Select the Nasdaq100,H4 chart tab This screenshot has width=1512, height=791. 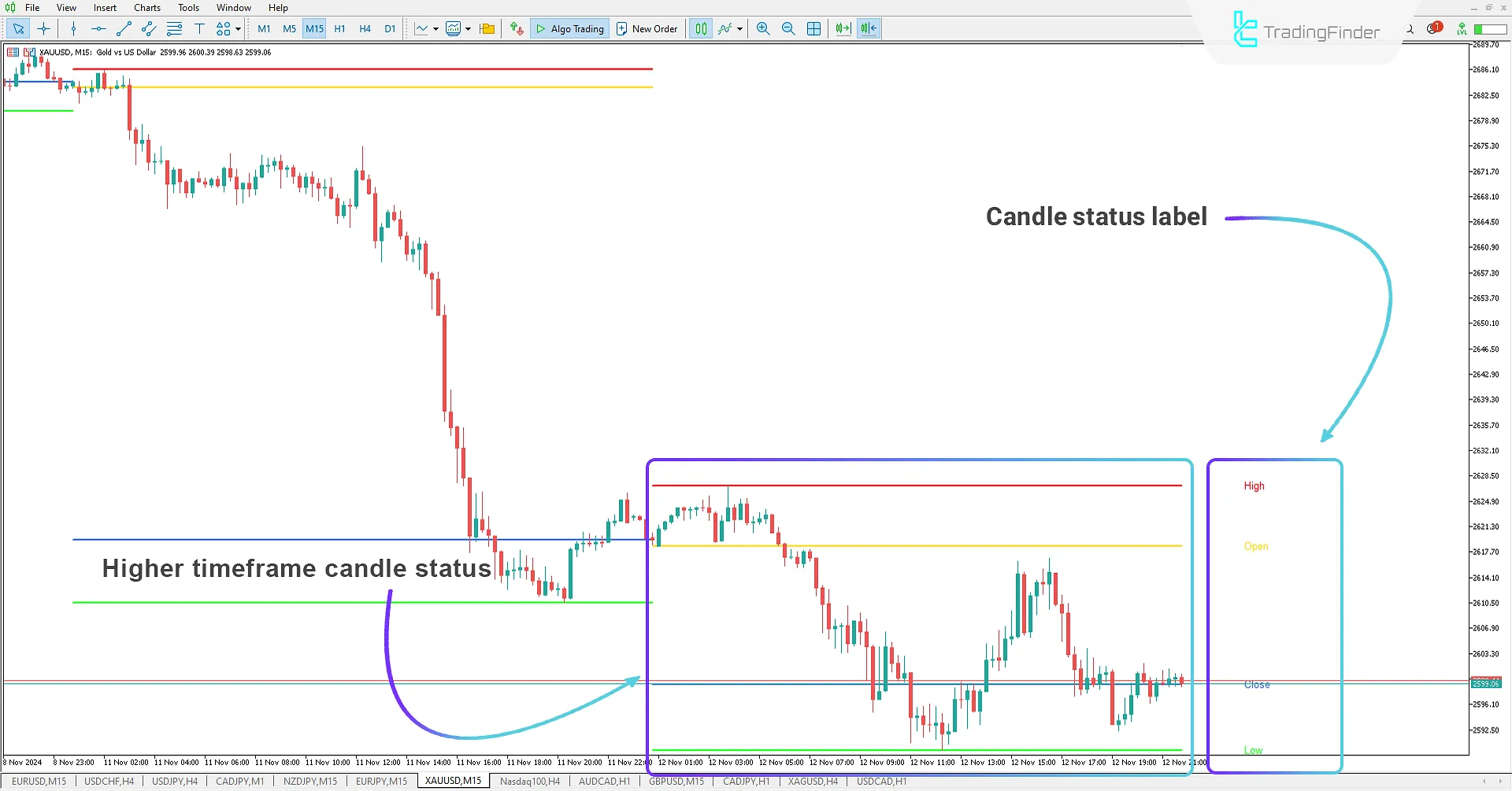point(530,781)
